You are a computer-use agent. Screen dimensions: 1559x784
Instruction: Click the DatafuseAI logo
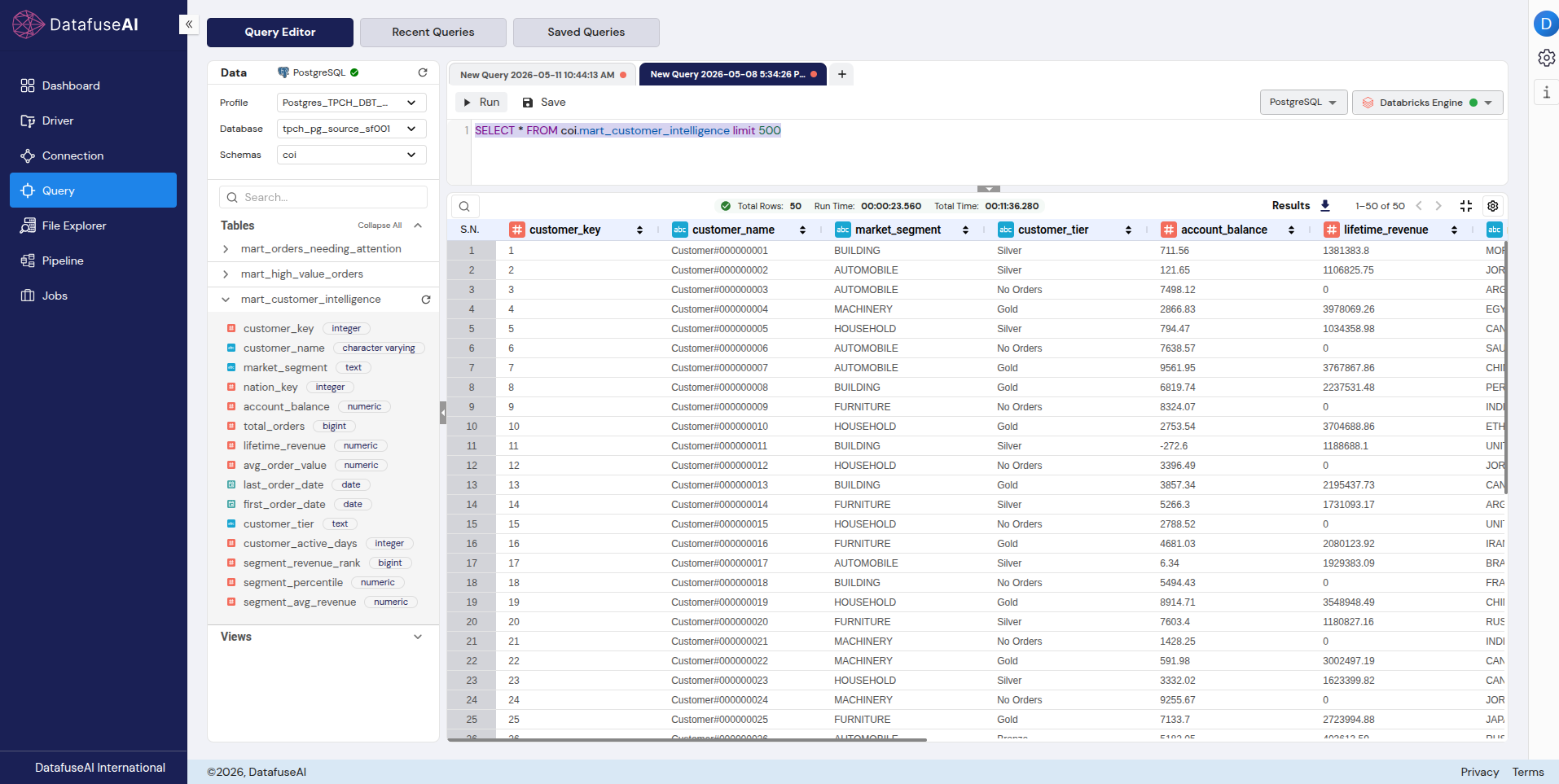coord(76,24)
